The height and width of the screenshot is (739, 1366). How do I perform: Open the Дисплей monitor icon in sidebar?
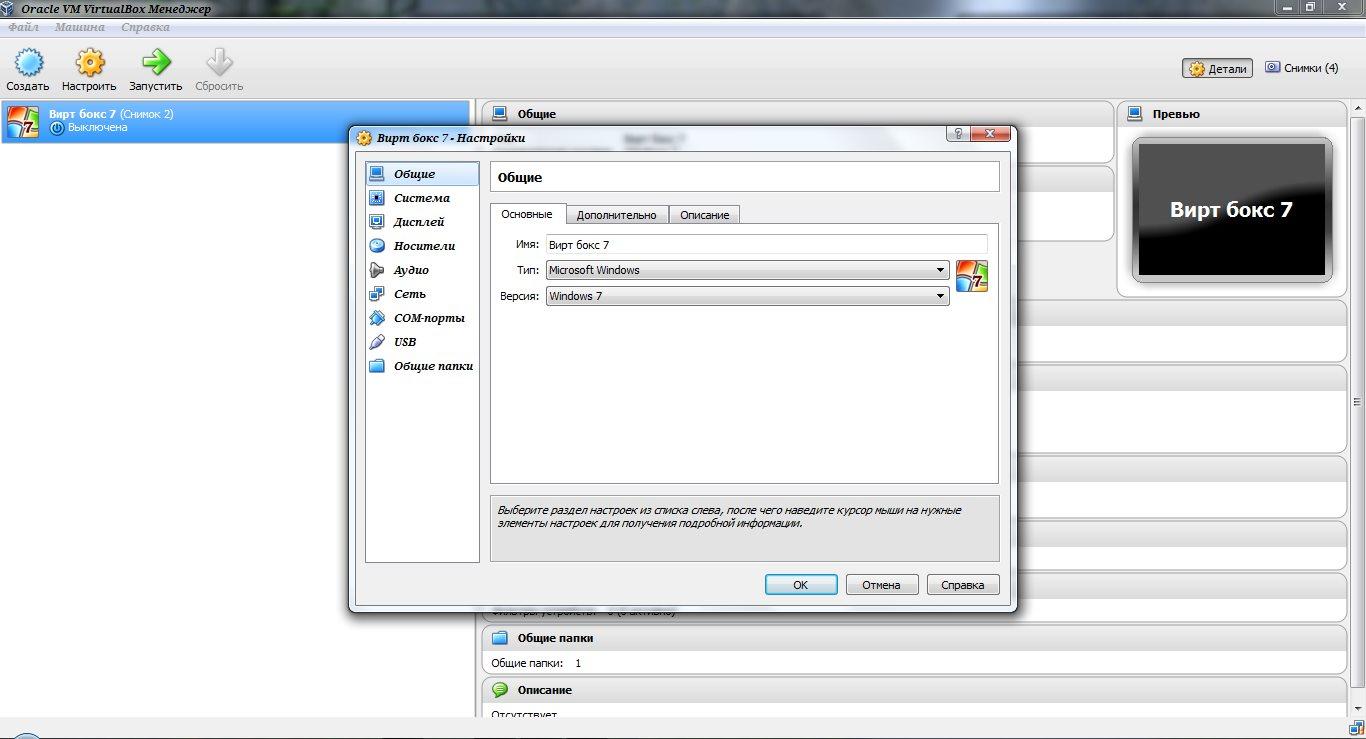pyautogui.click(x=377, y=222)
